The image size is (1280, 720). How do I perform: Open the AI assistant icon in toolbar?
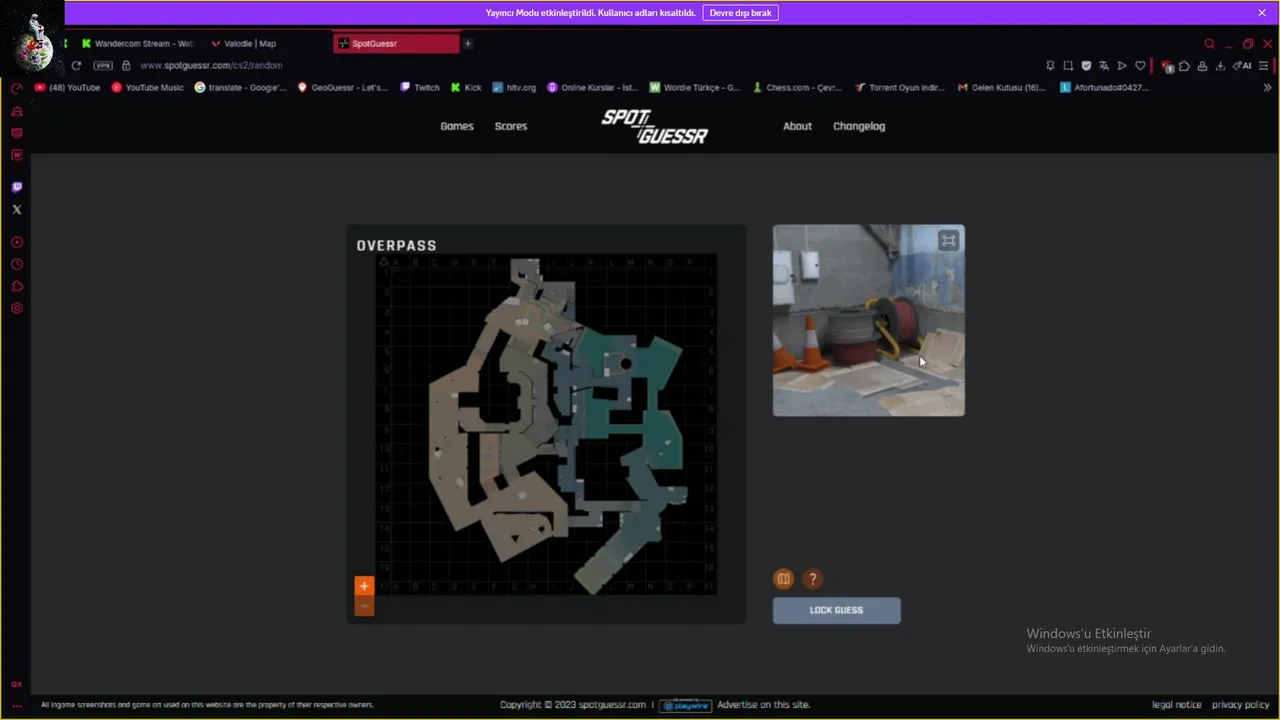click(x=1243, y=66)
